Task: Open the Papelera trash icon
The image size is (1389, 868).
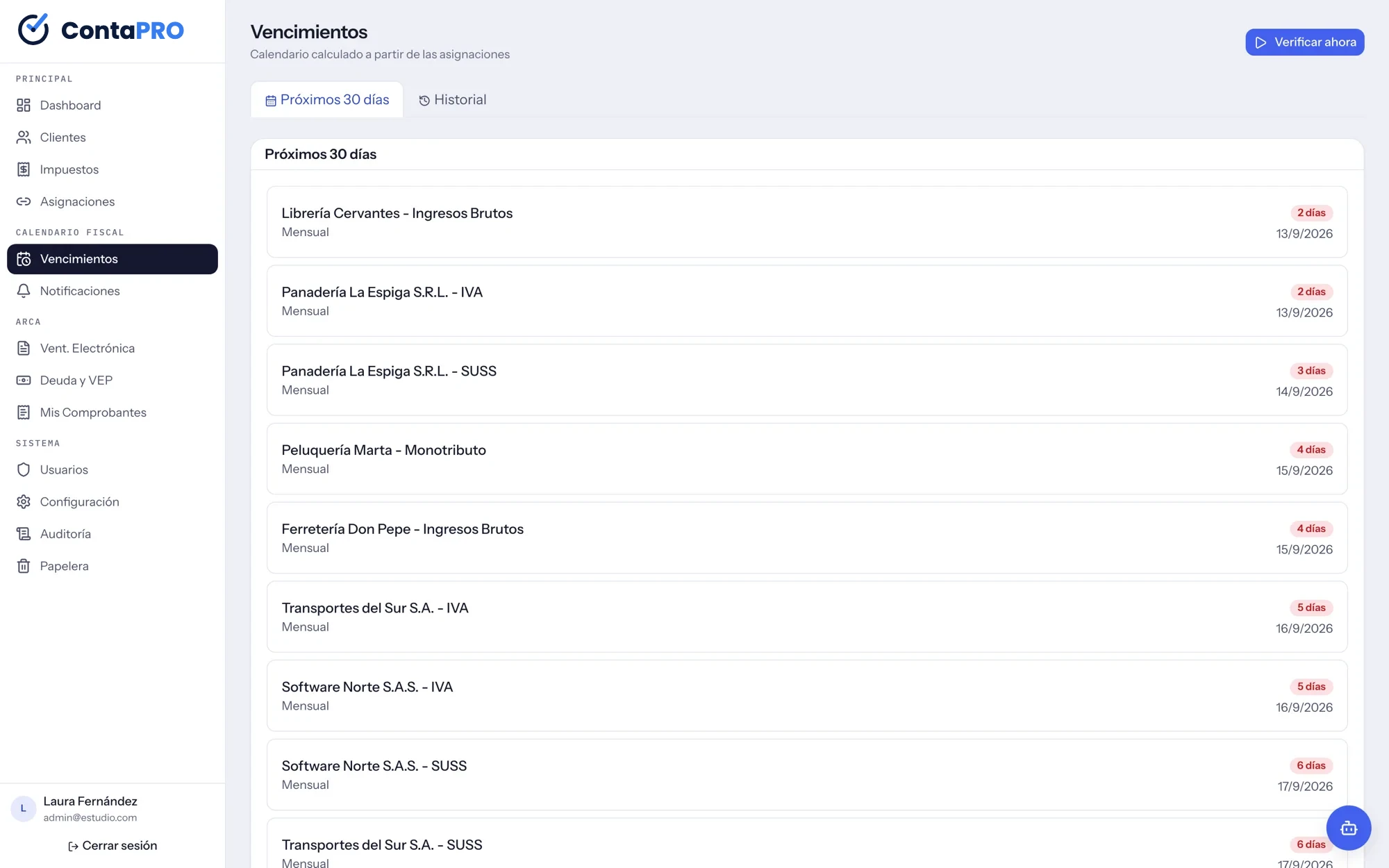Action: coord(24,566)
